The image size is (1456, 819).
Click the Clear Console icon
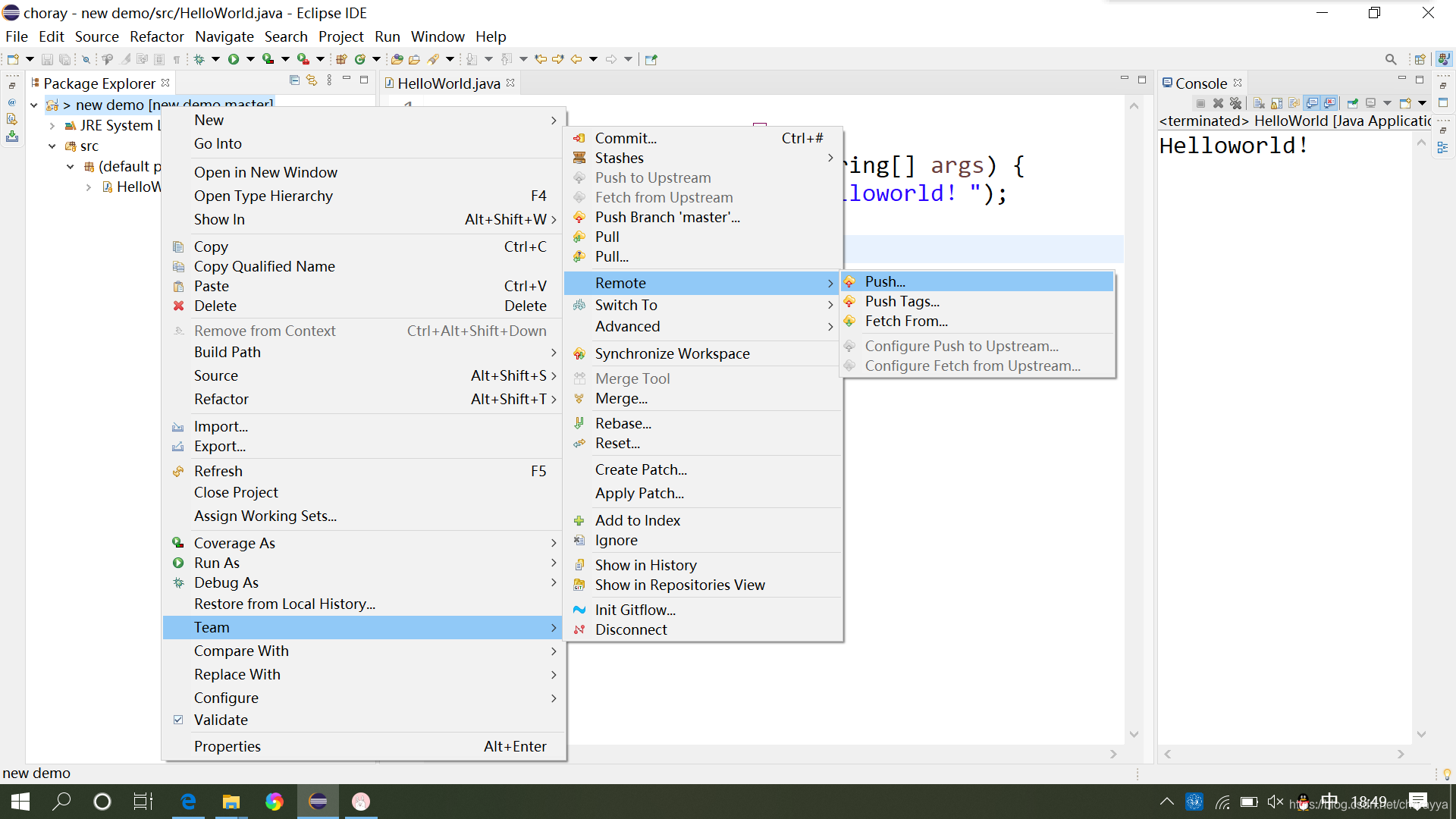(x=1259, y=103)
